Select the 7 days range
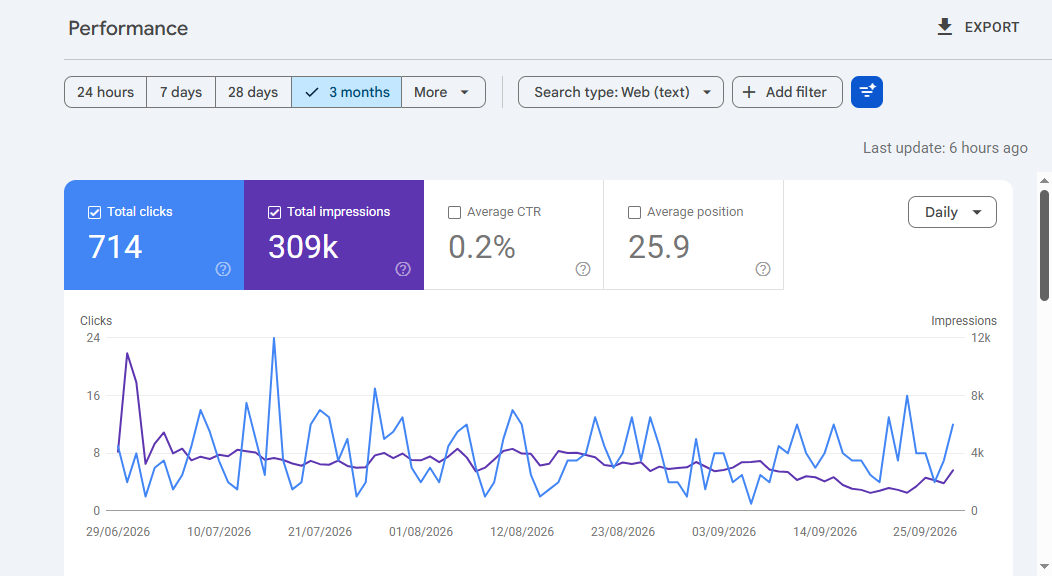The height and width of the screenshot is (576, 1052). click(x=180, y=93)
